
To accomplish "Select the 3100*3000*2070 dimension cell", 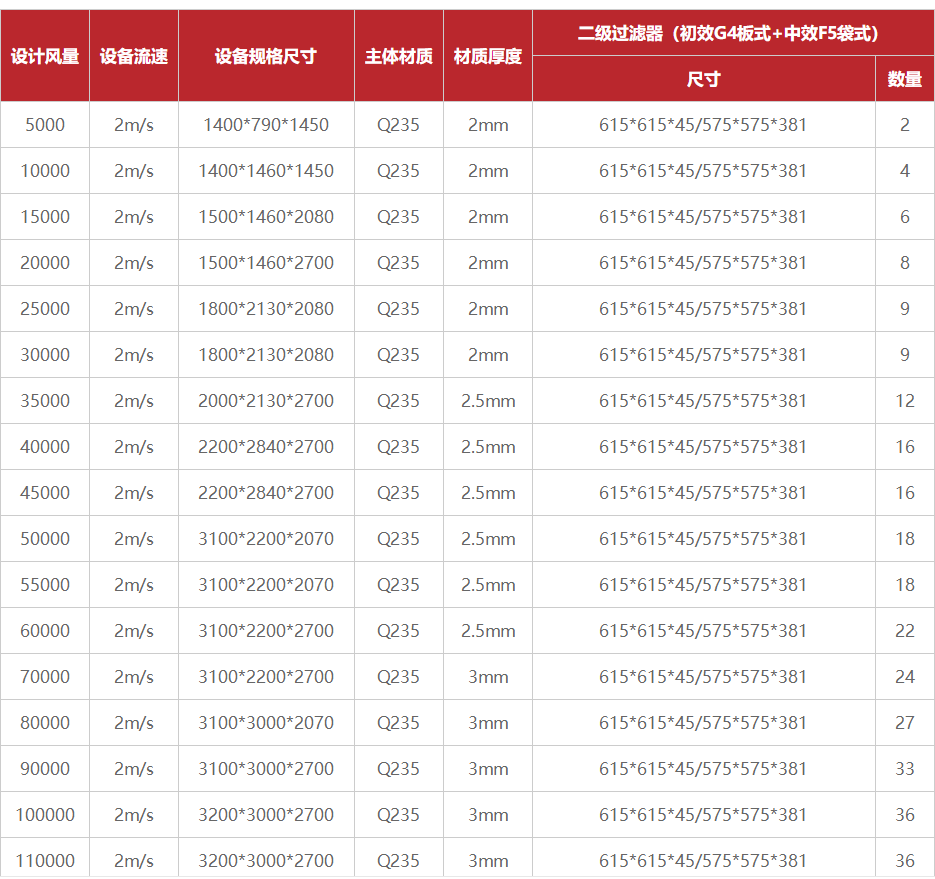I will click(266, 723).
